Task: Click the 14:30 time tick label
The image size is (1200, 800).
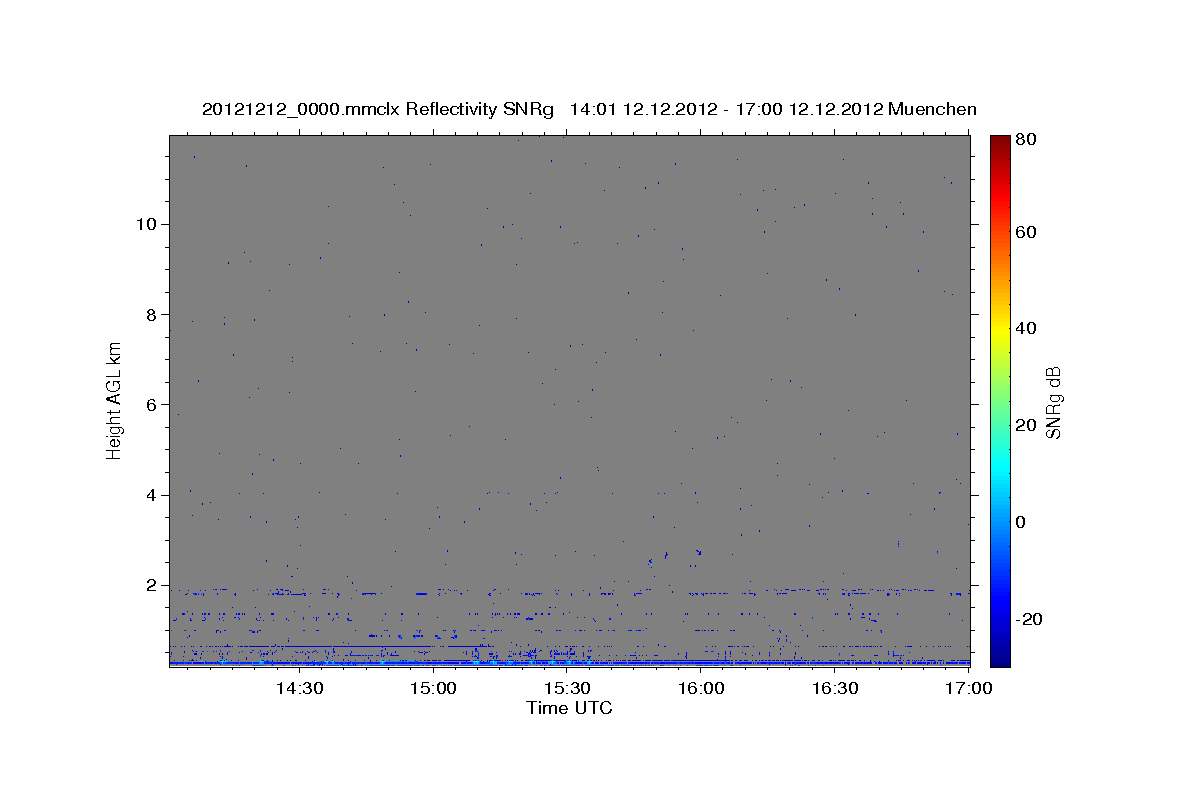Action: tap(298, 689)
